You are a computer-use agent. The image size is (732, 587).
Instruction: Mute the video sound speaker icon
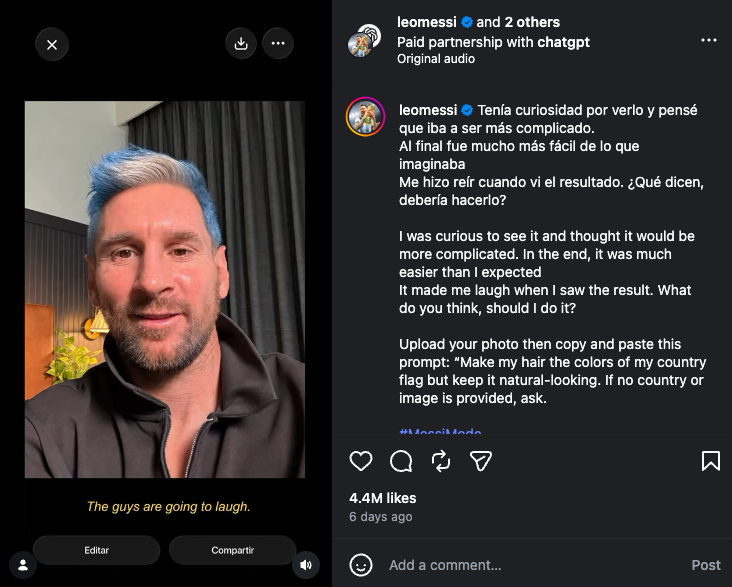tap(306, 565)
